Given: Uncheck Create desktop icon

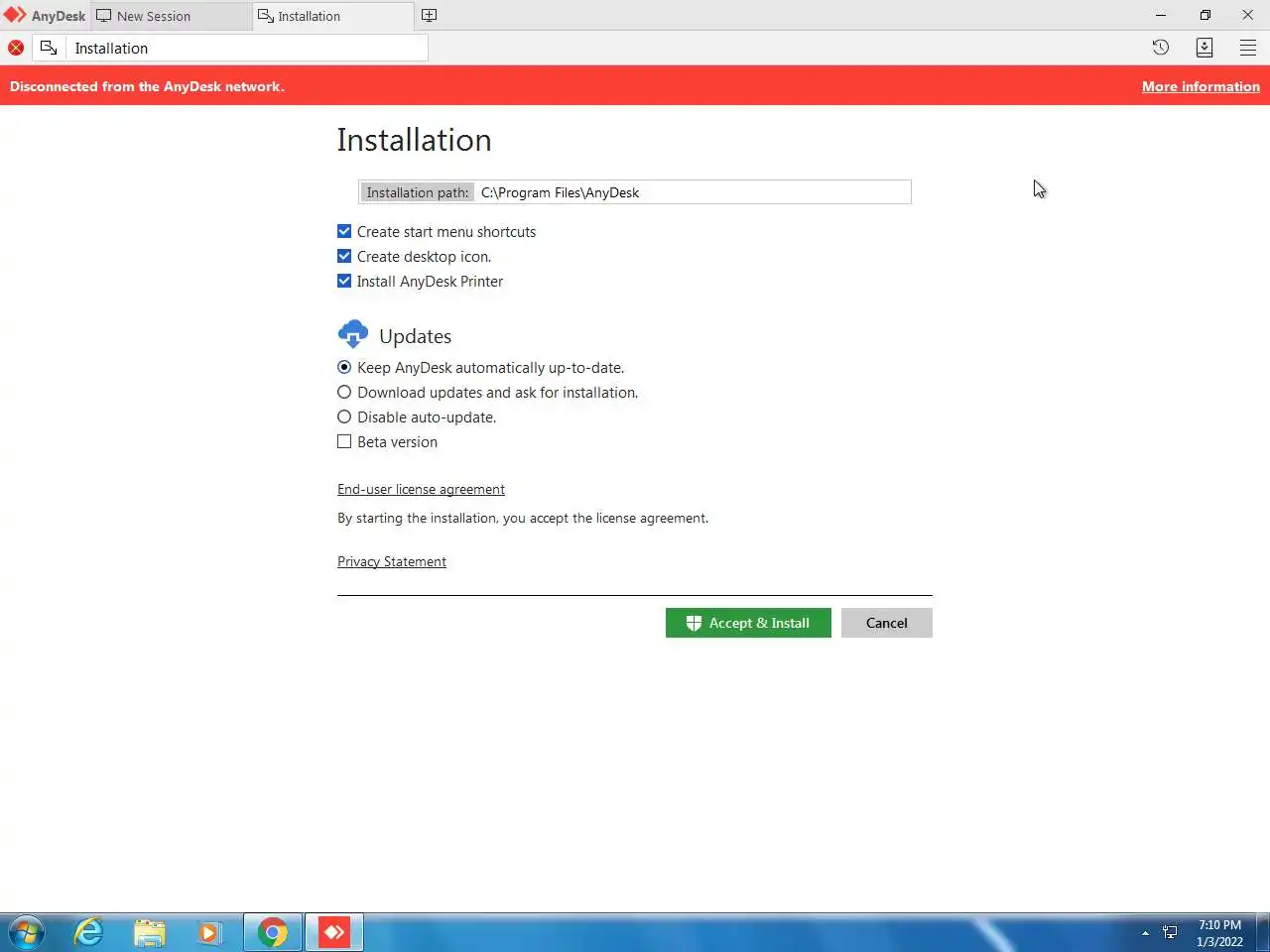Looking at the screenshot, I should click(x=344, y=256).
